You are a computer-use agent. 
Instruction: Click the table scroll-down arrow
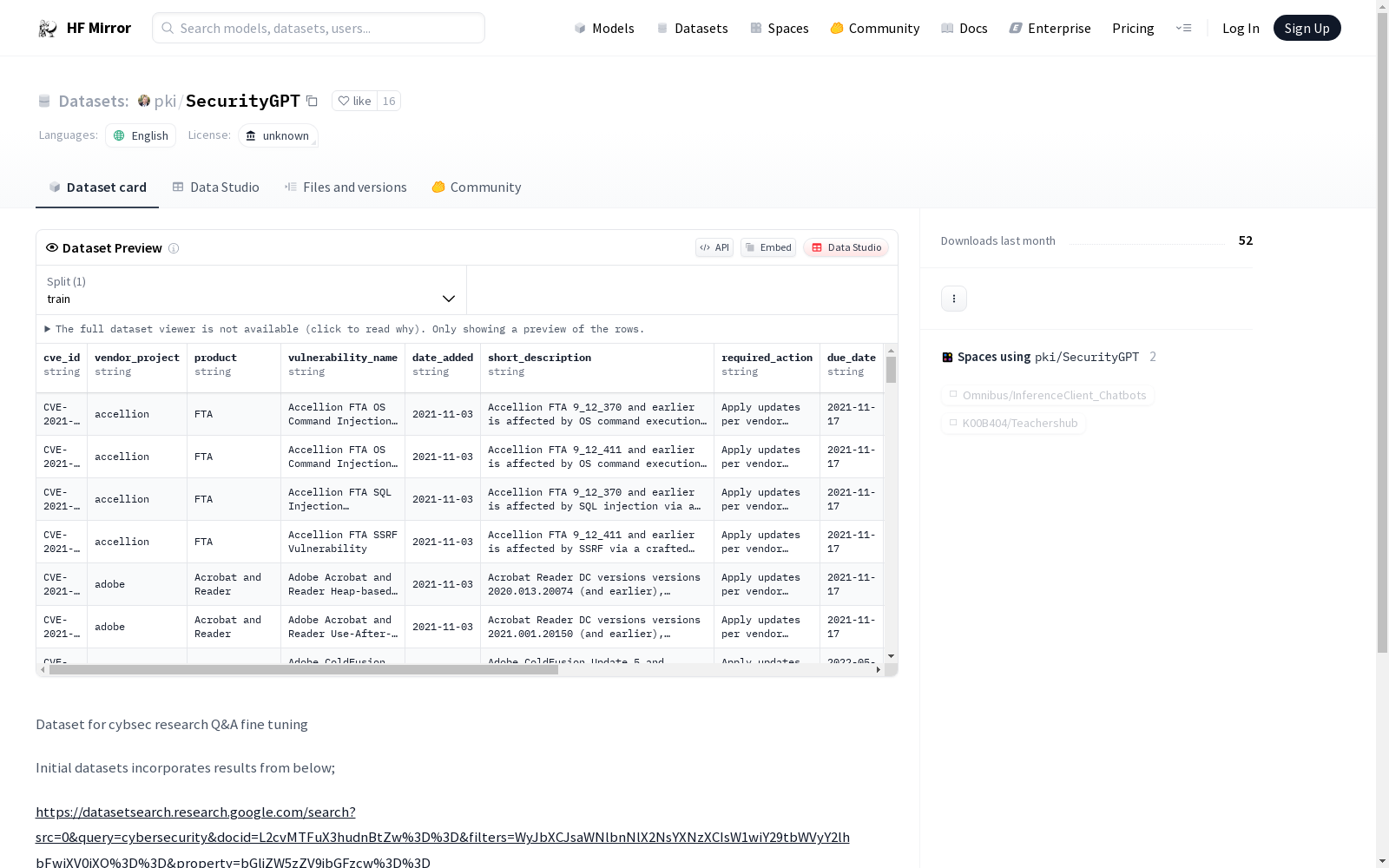(x=891, y=656)
